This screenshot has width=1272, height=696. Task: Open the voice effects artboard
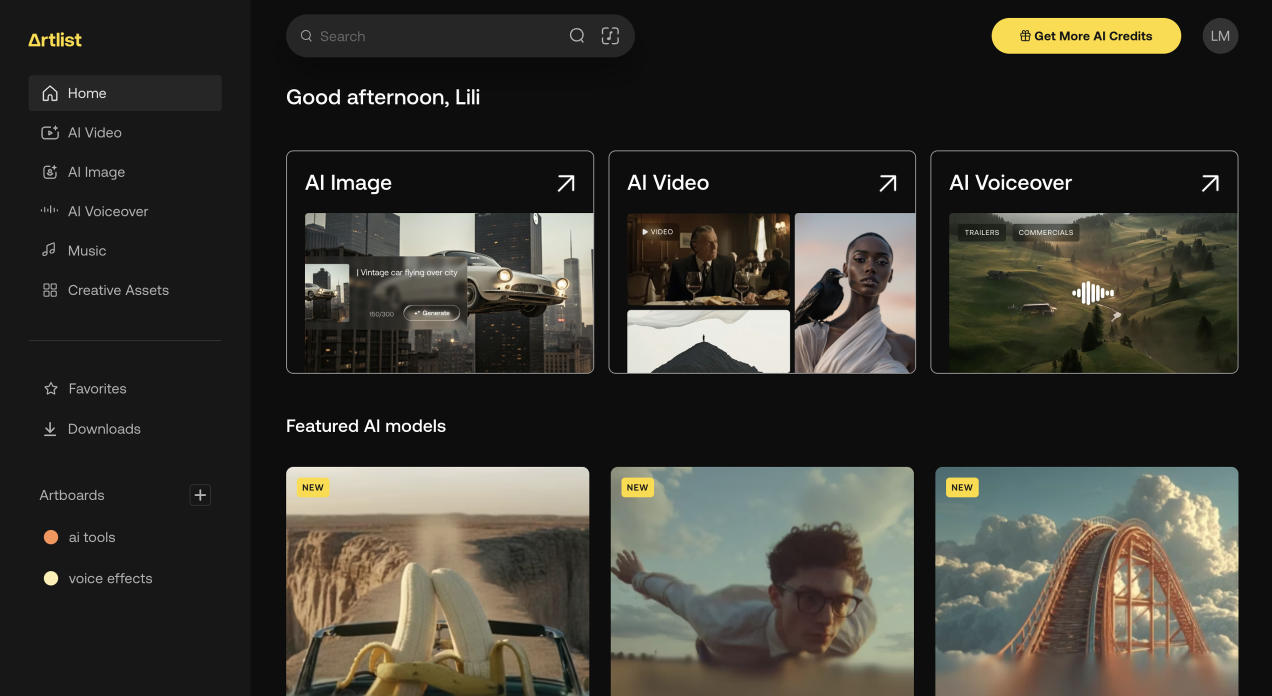[109, 578]
